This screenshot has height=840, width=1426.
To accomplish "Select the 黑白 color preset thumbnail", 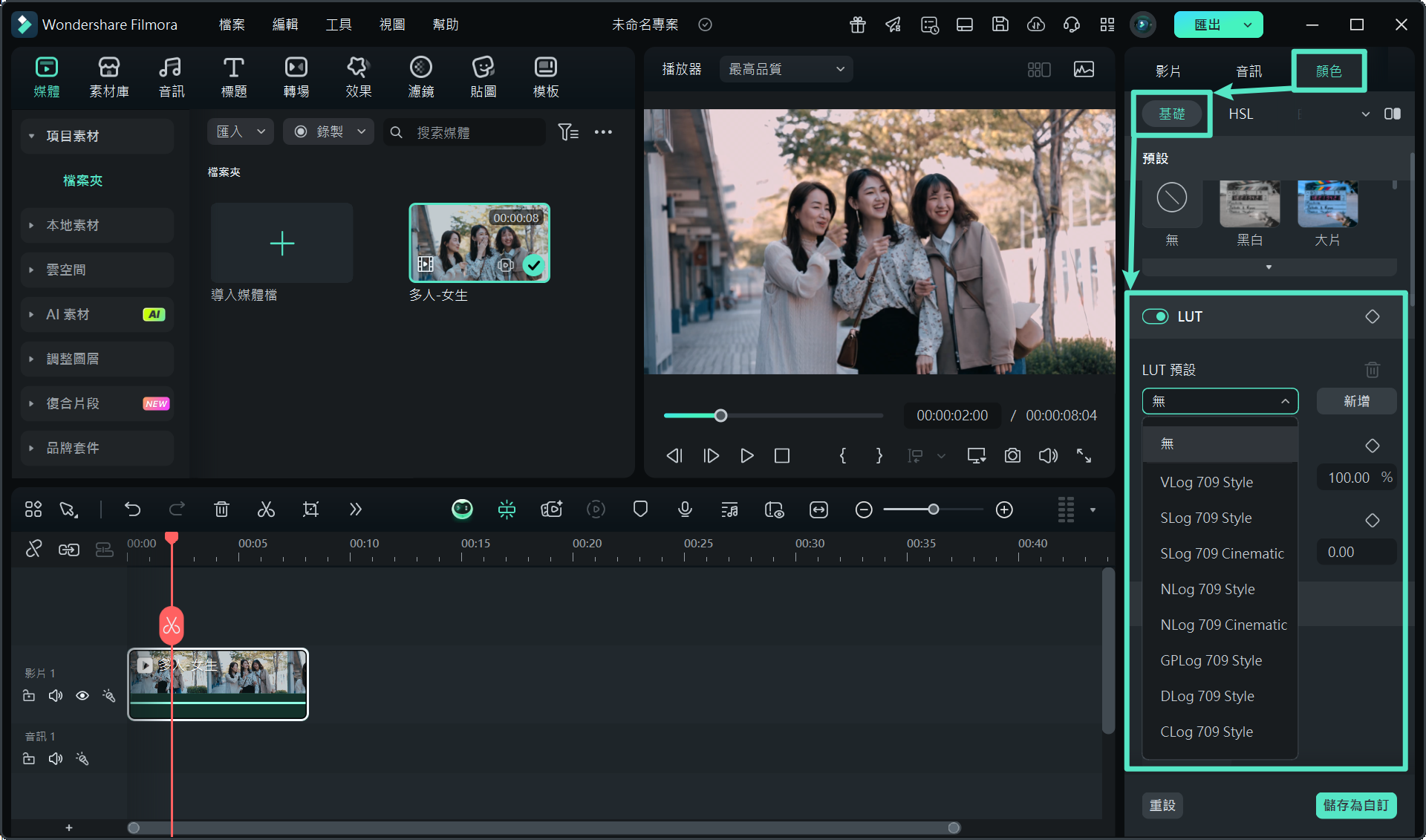I will click(x=1249, y=204).
